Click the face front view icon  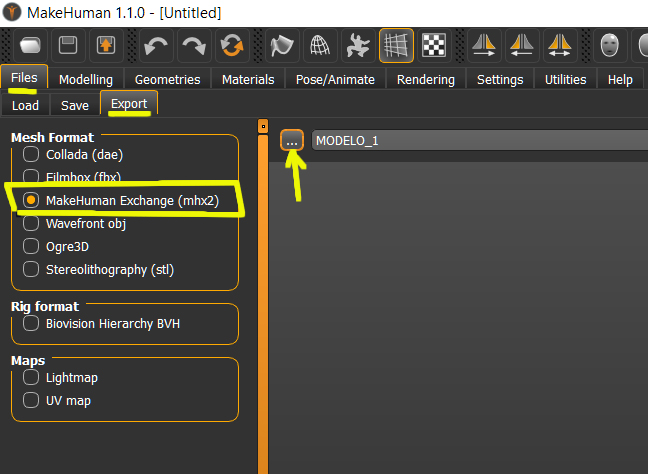610,45
